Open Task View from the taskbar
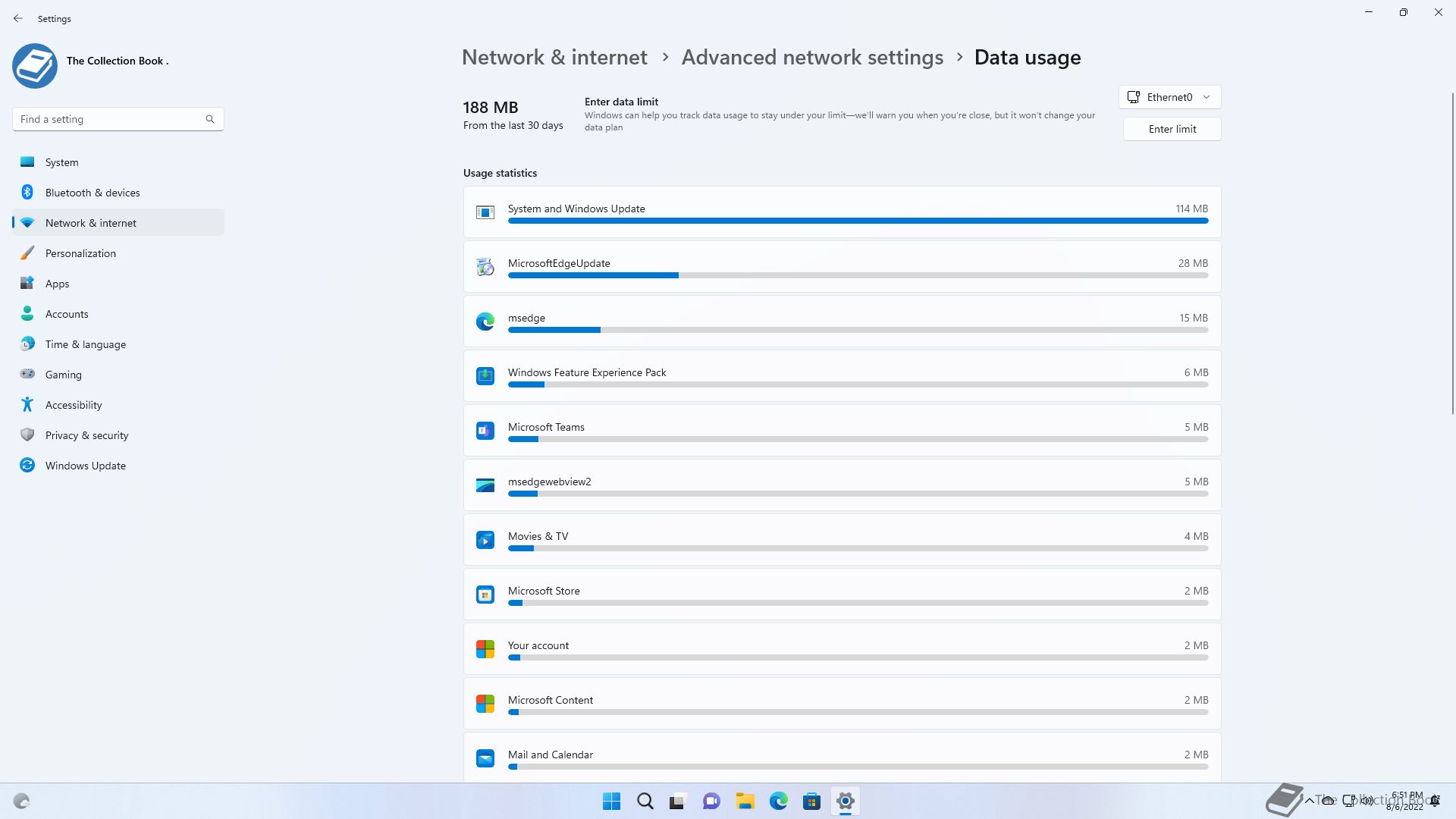 678,801
